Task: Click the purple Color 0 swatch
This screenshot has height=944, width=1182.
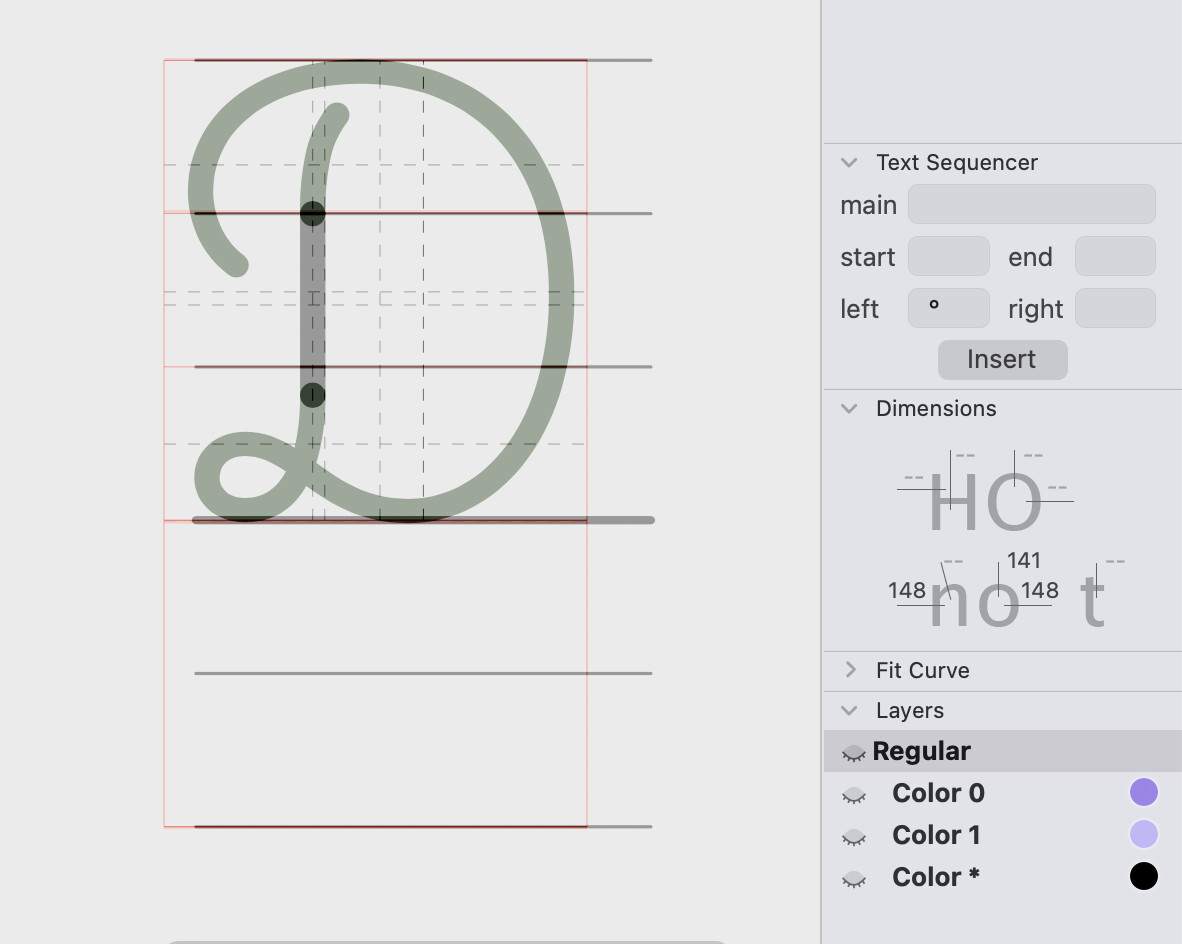Action: (1143, 792)
